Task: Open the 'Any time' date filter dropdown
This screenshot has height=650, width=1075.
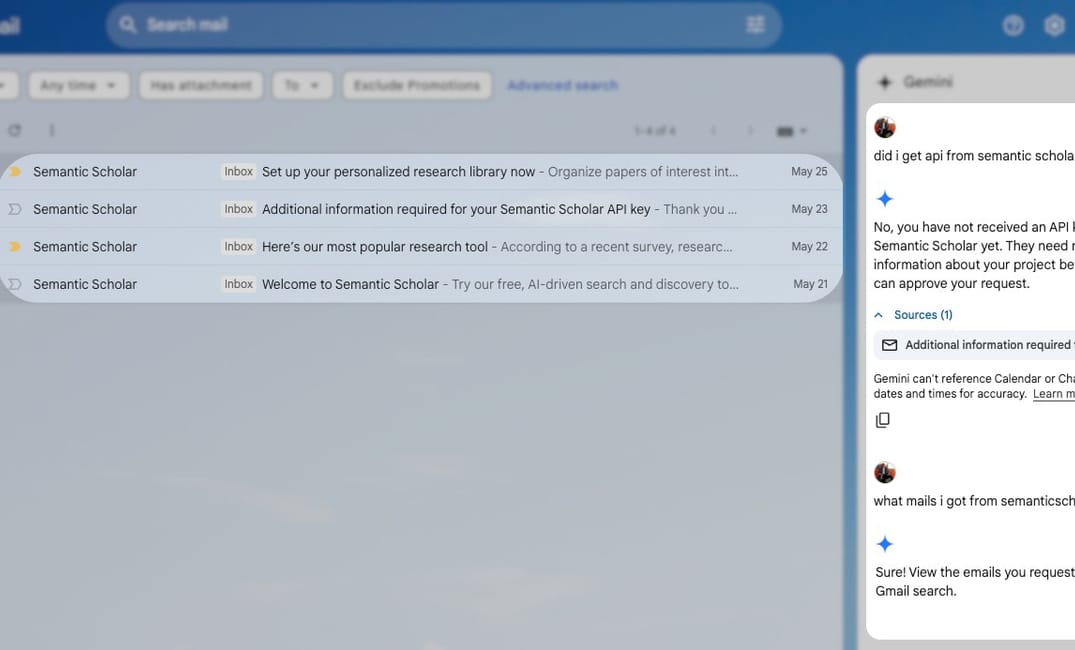Action: tap(78, 86)
